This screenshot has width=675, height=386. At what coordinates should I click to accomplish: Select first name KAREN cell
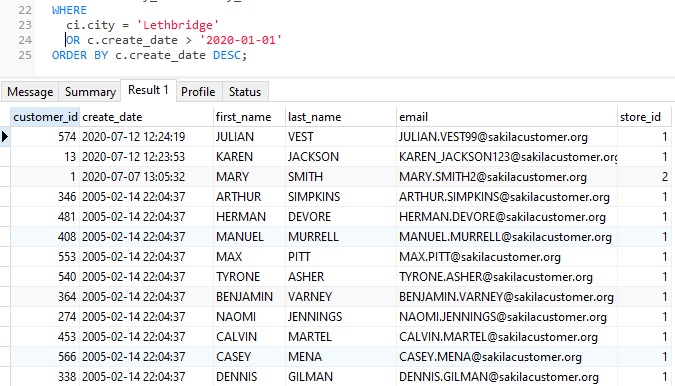tap(249, 157)
